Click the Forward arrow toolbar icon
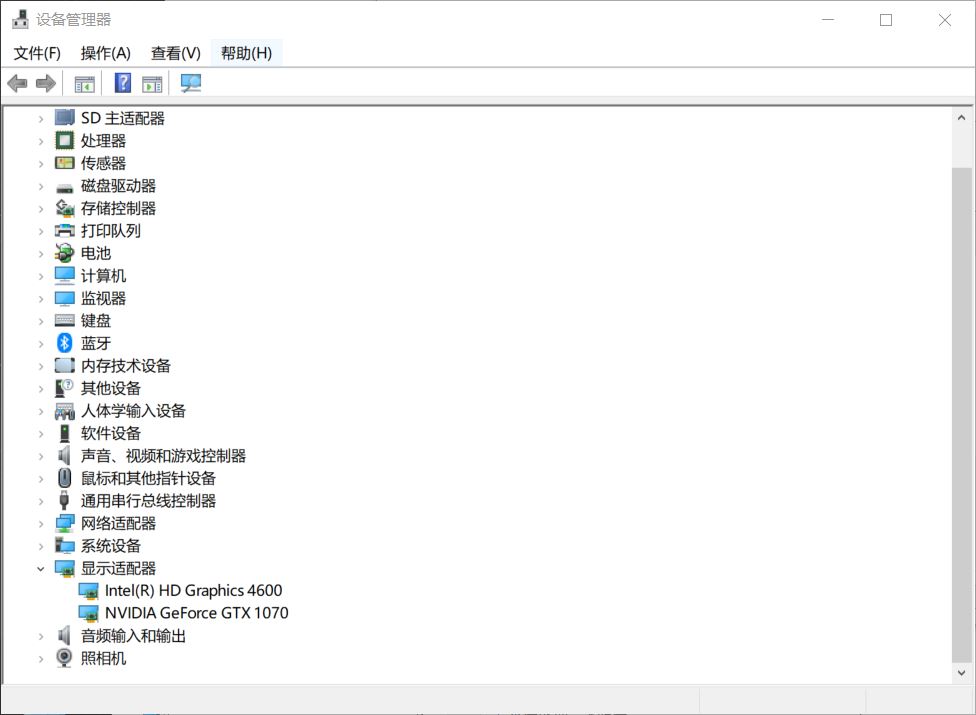Image resolution: width=976 pixels, height=715 pixels. [x=45, y=83]
